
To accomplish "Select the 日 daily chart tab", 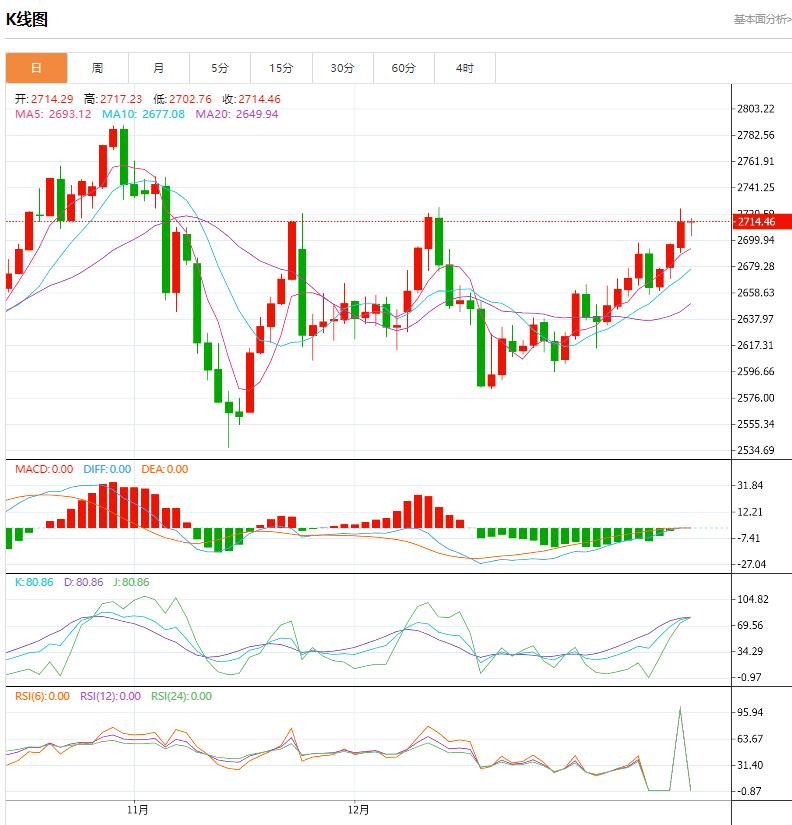I will tap(37, 68).
